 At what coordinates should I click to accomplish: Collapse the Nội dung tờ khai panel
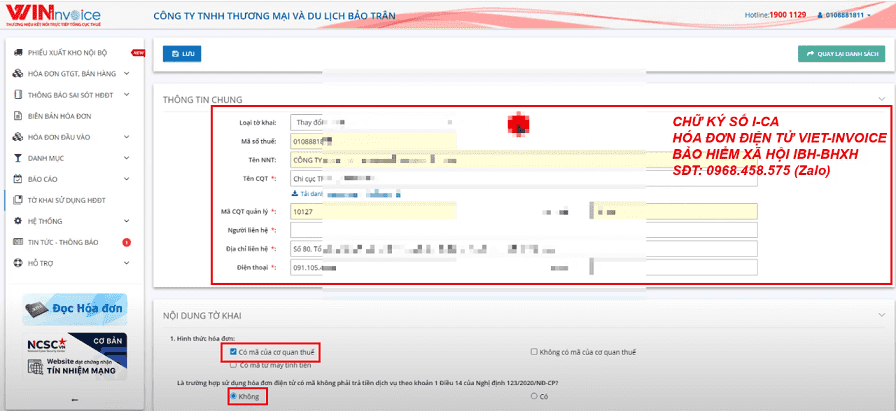click(881, 314)
